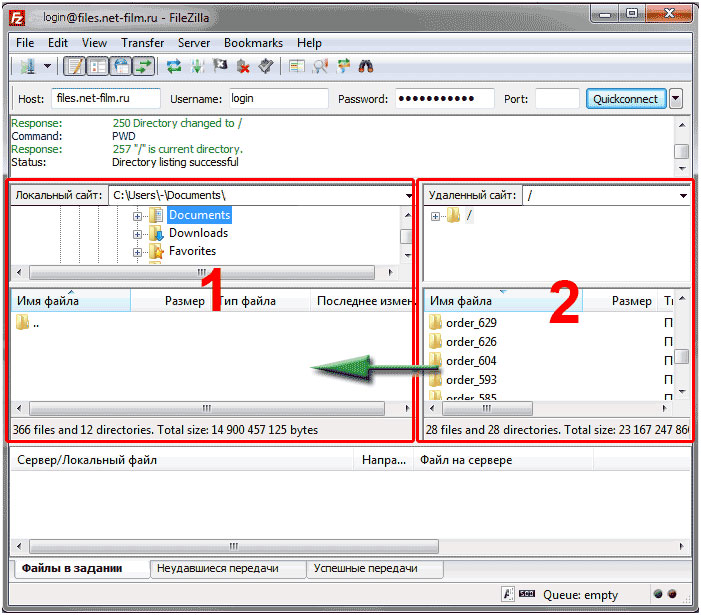Click remote file list vertical scrollbar thumb

pyautogui.click(x=681, y=356)
